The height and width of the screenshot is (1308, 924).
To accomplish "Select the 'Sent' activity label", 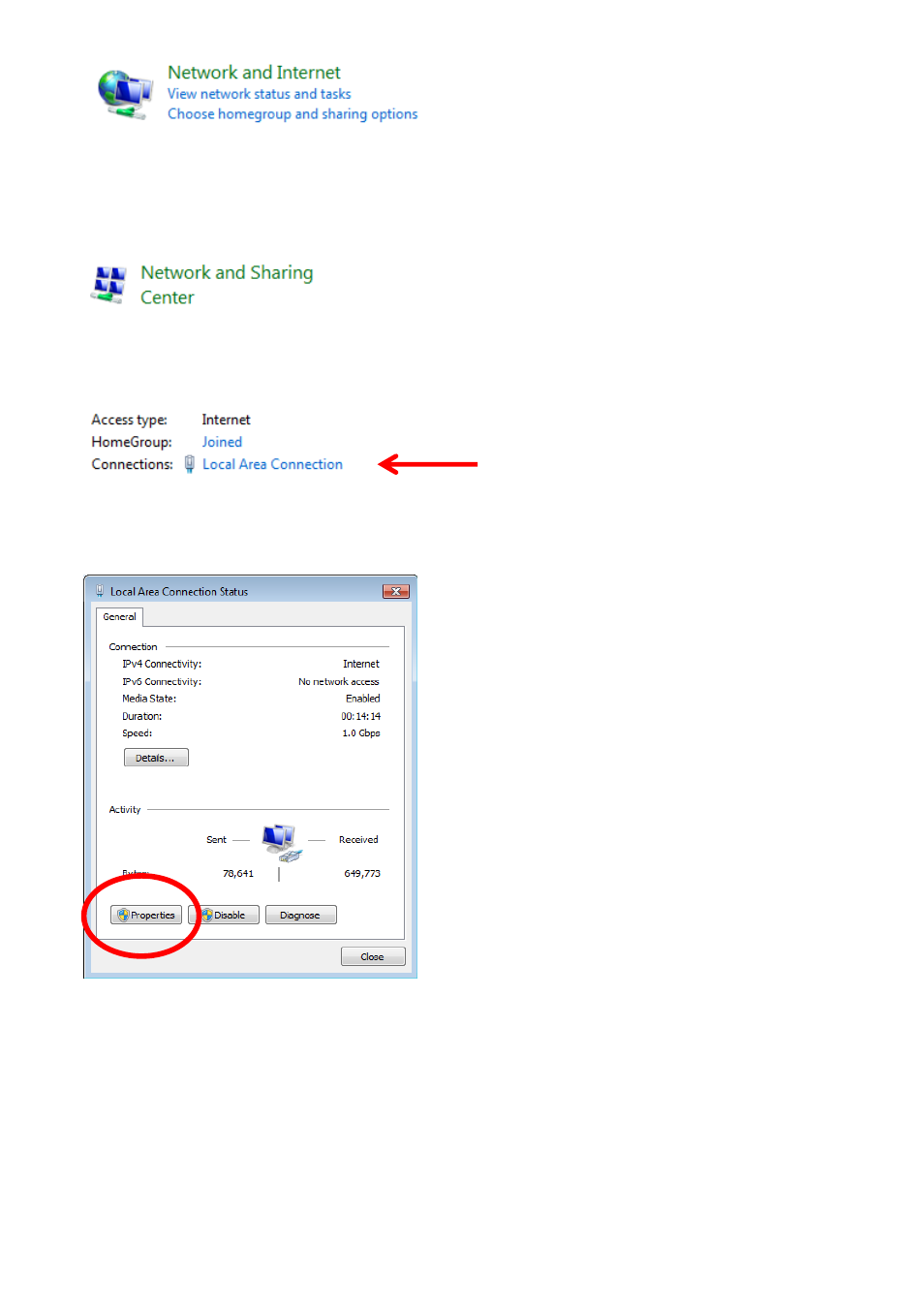I will (x=216, y=840).
